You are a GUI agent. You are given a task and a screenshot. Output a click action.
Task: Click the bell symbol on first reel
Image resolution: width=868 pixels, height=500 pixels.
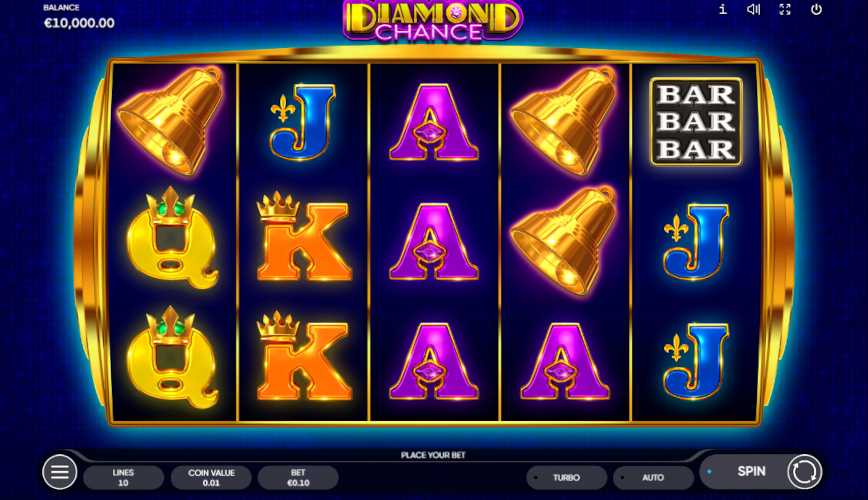[x=172, y=121]
